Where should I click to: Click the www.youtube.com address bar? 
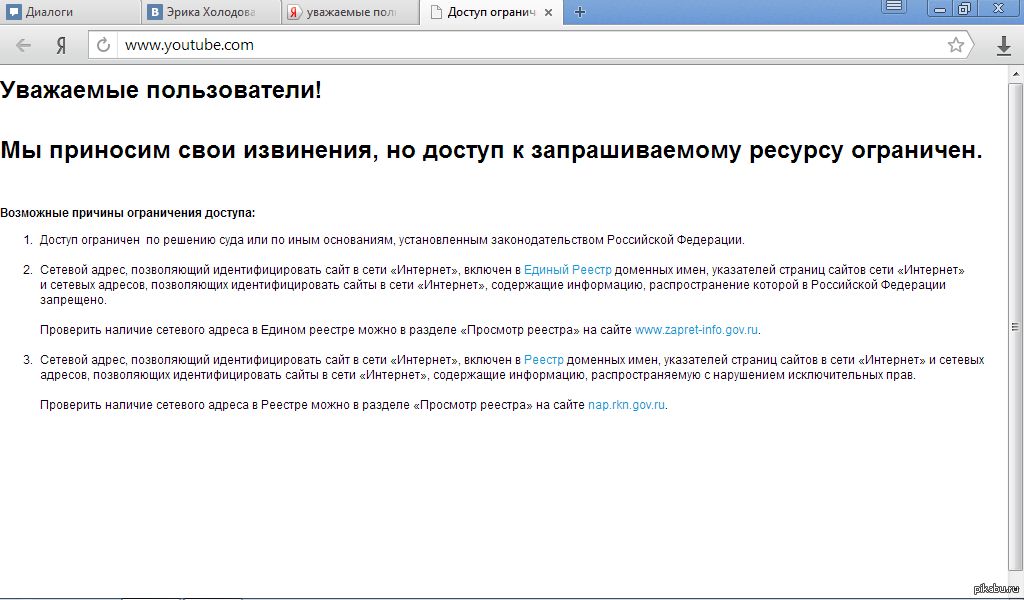(530, 45)
